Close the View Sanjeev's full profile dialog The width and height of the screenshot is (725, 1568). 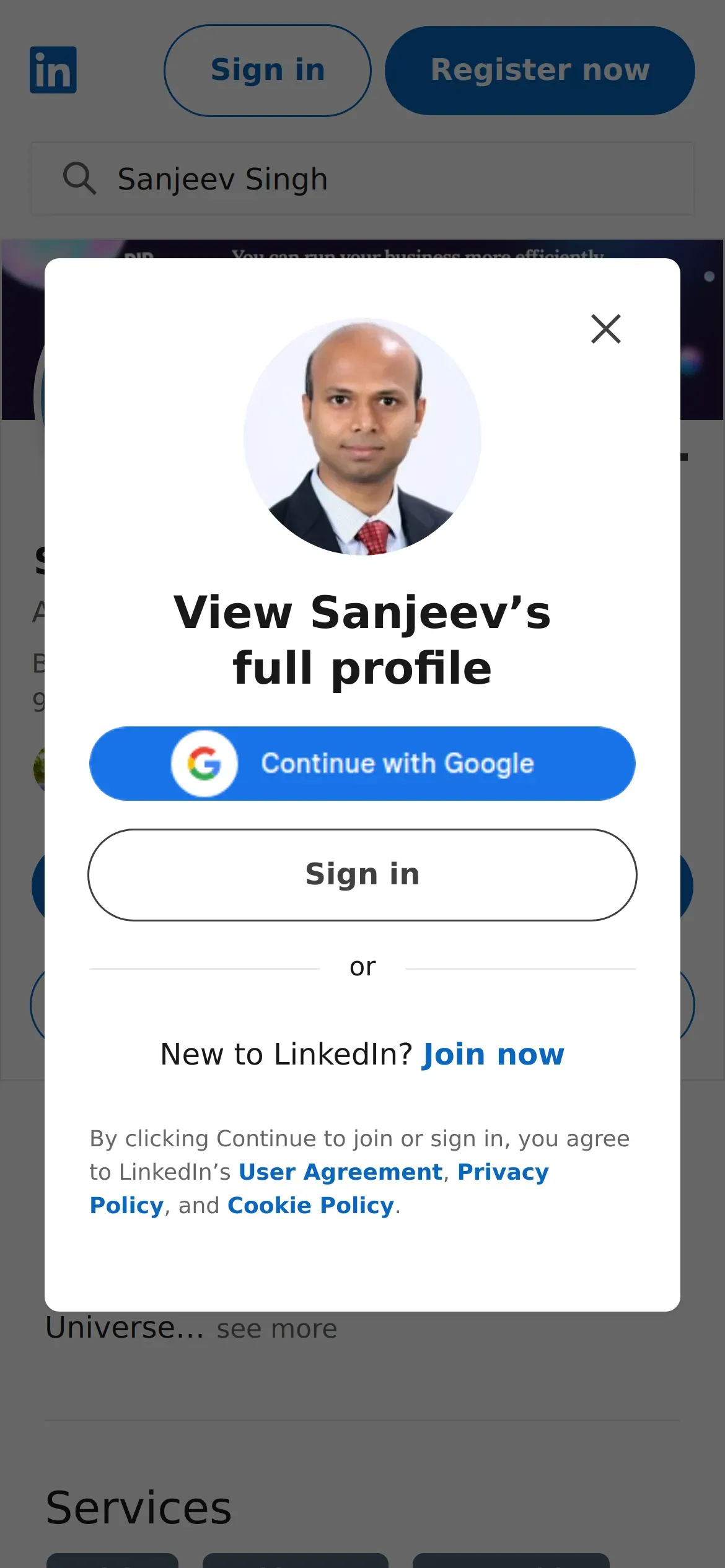pyautogui.click(x=605, y=329)
